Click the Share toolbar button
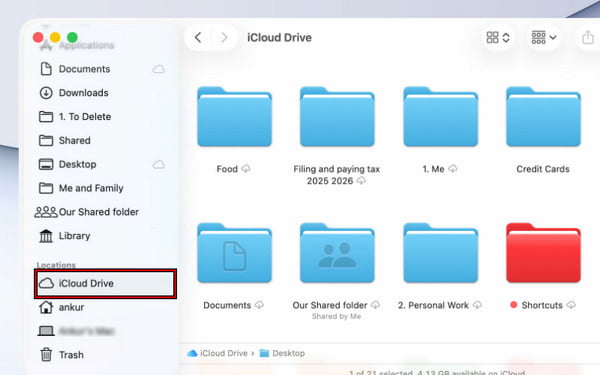 click(588, 38)
